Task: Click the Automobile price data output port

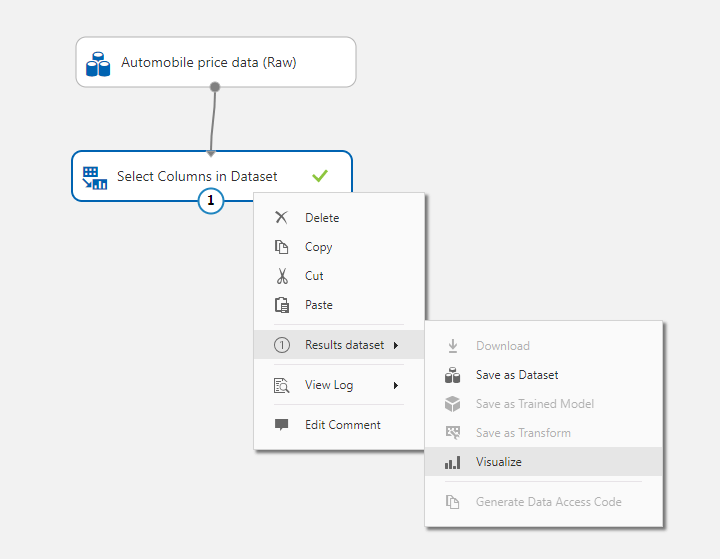Action: (214, 87)
